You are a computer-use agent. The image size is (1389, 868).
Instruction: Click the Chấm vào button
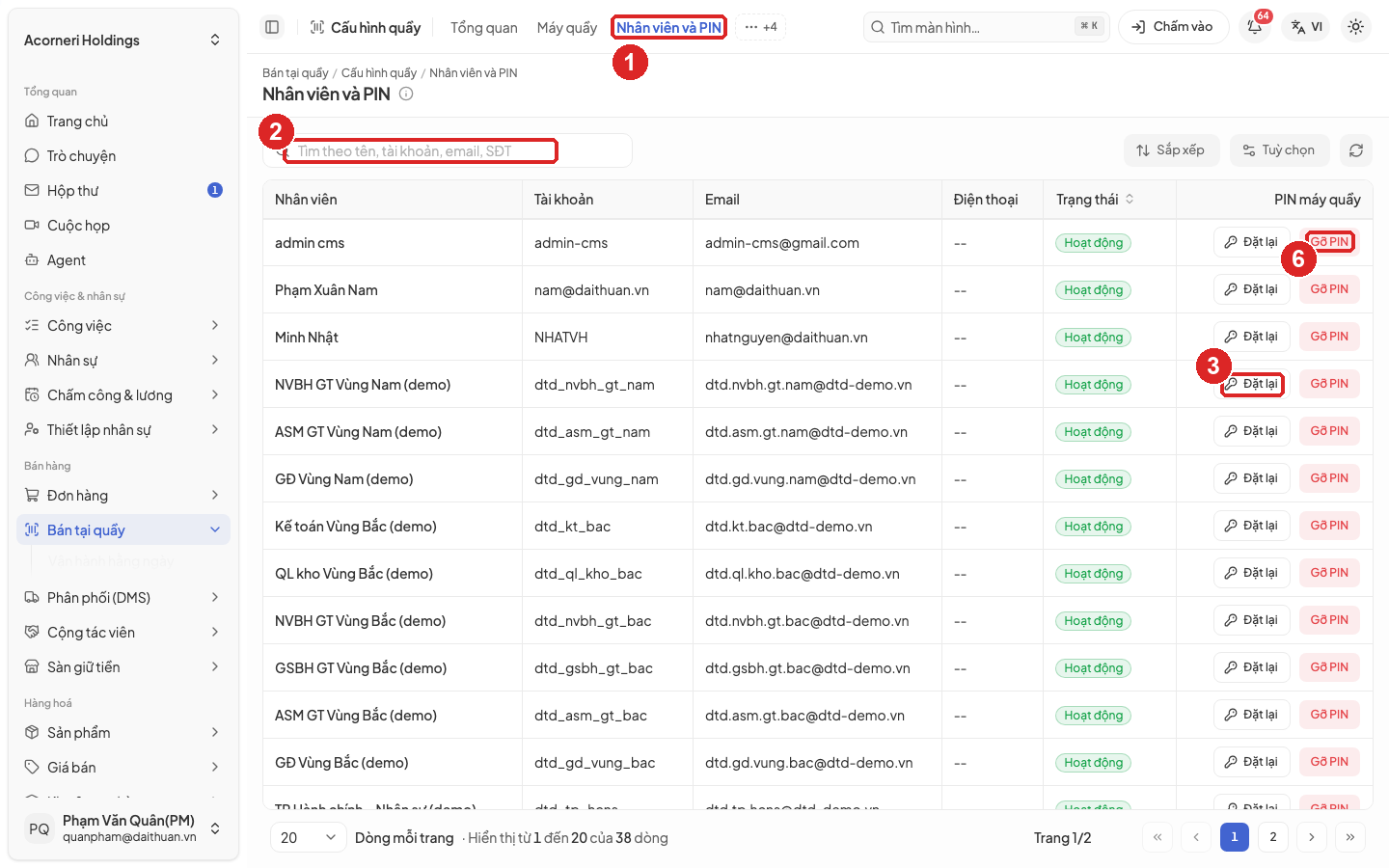pos(1173,27)
